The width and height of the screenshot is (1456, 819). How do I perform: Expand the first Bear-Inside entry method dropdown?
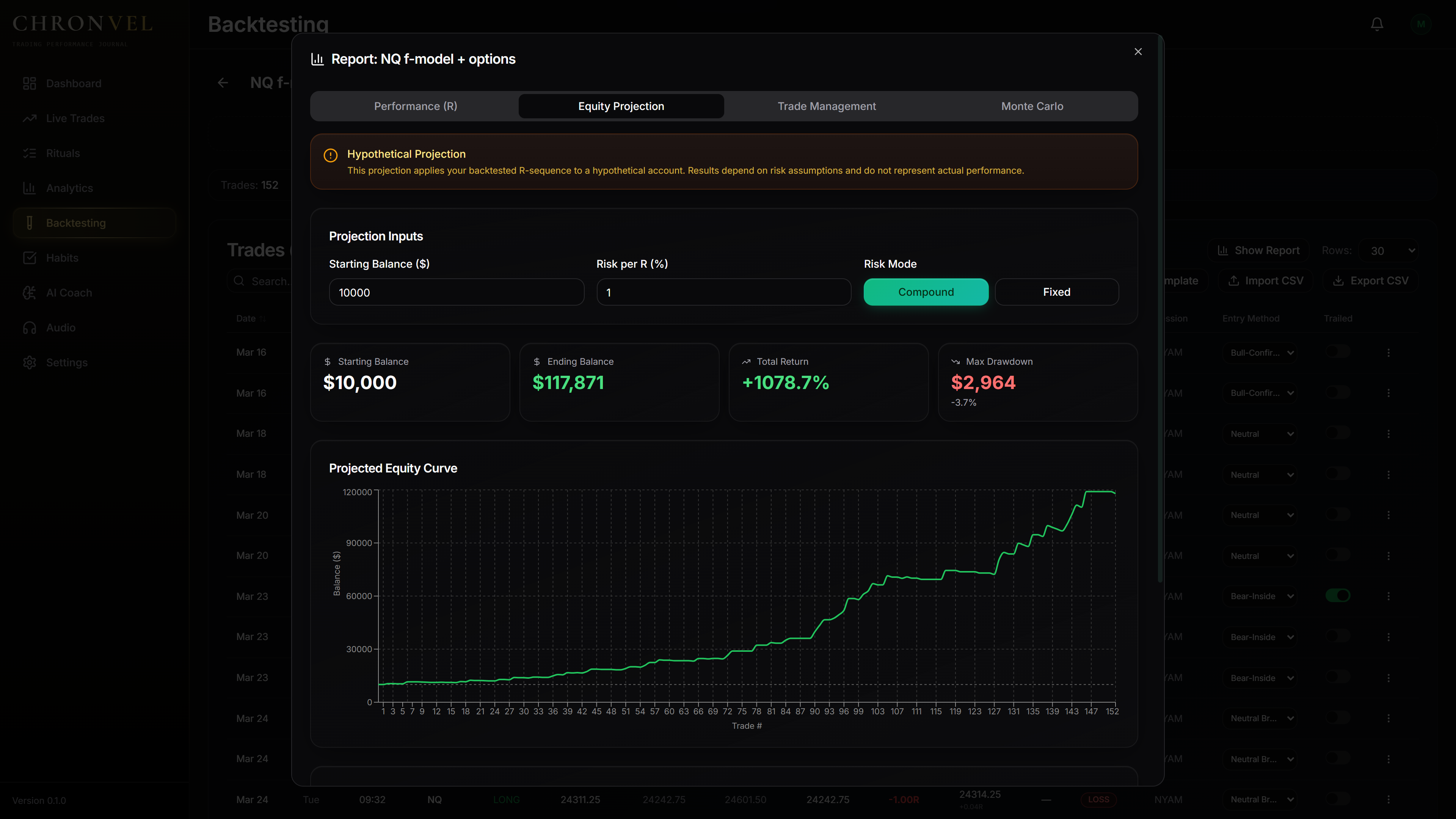tap(1260, 596)
